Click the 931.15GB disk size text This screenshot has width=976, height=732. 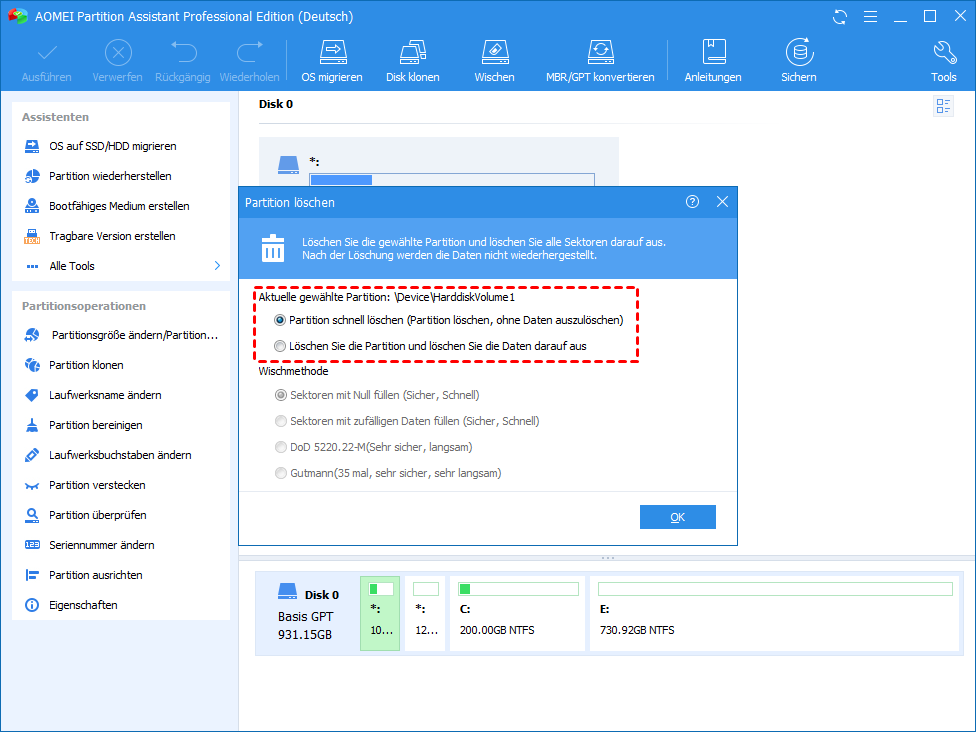tap(305, 635)
